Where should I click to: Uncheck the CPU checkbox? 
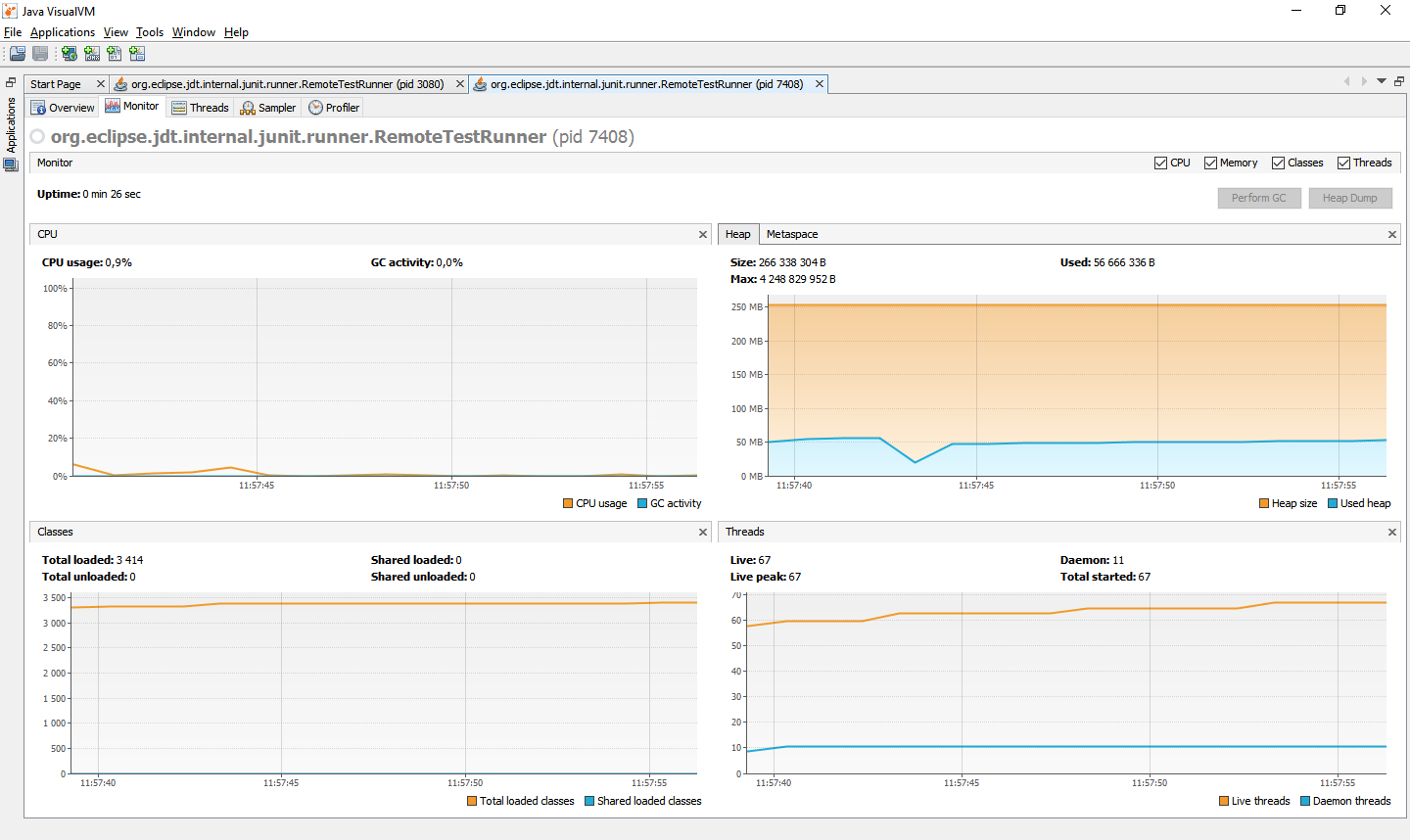[1160, 163]
